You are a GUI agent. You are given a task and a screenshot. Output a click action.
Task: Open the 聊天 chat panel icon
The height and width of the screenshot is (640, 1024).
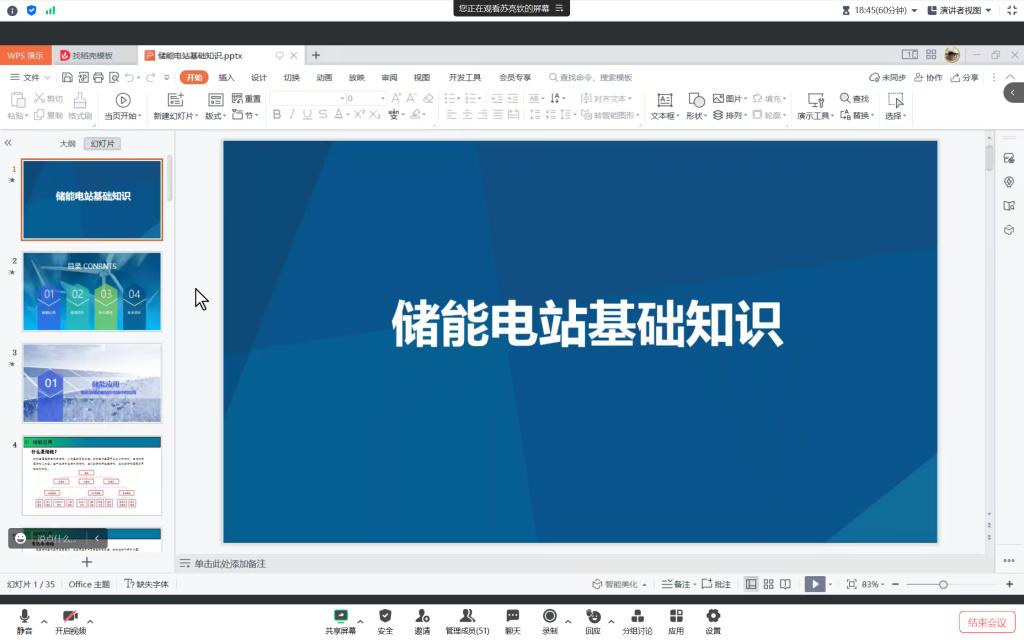point(512,616)
